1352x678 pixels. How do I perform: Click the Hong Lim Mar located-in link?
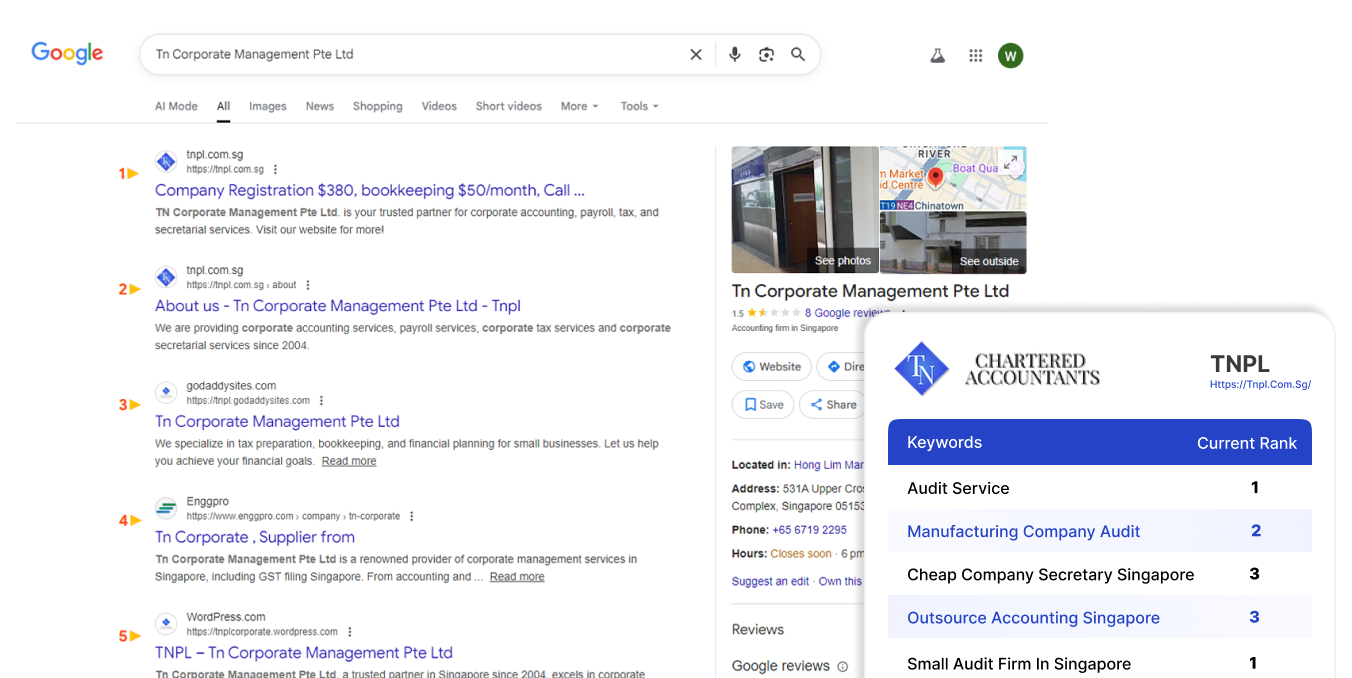pyautogui.click(x=828, y=465)
